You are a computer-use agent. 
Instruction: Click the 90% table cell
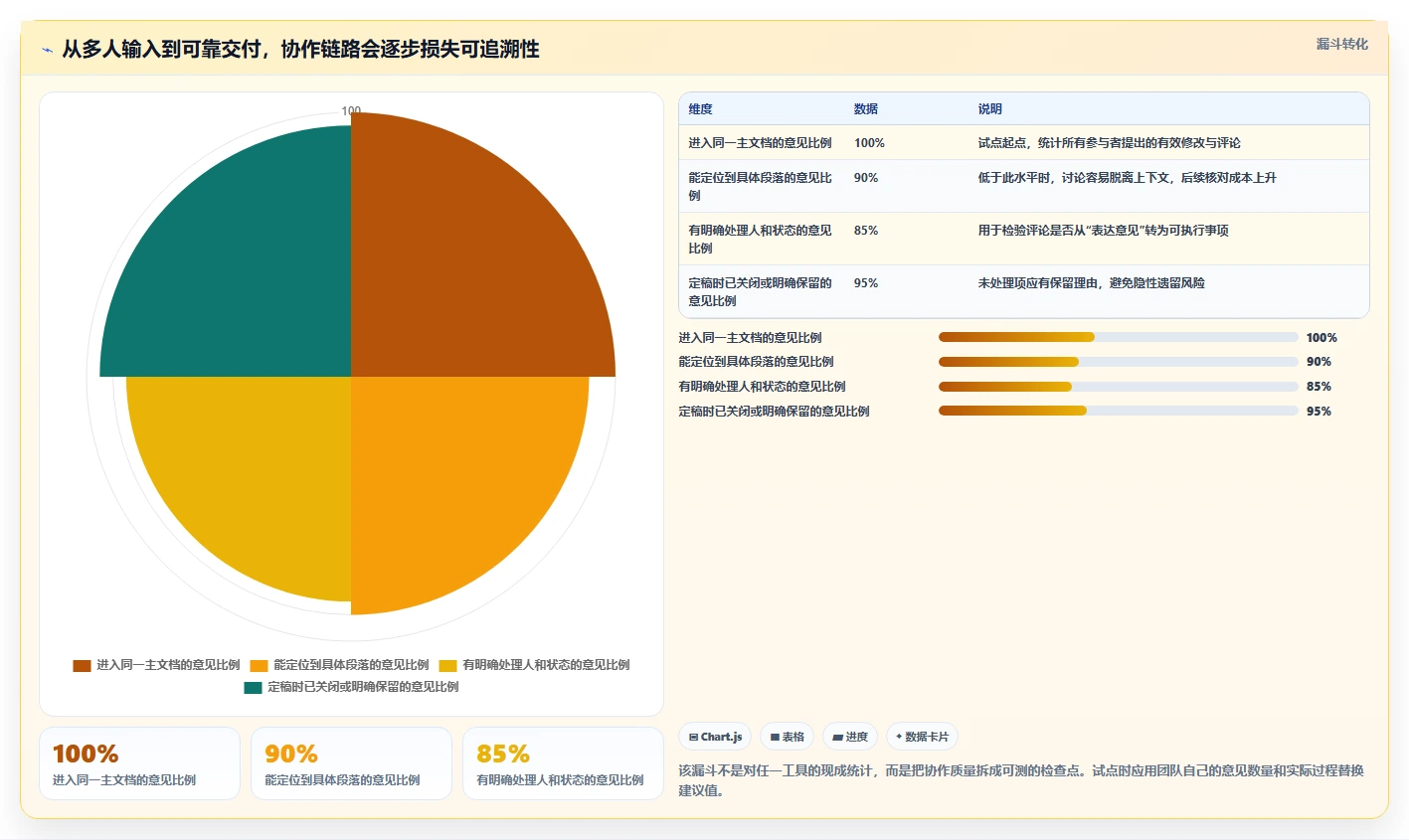865,178
